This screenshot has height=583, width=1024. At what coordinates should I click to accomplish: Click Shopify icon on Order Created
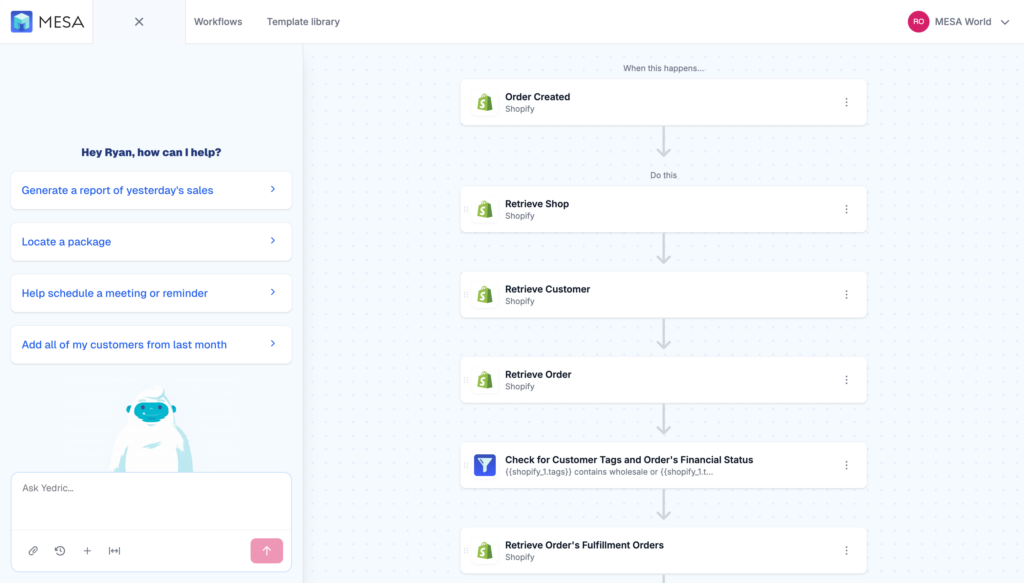pyautogui.click(x=485, y=102)
